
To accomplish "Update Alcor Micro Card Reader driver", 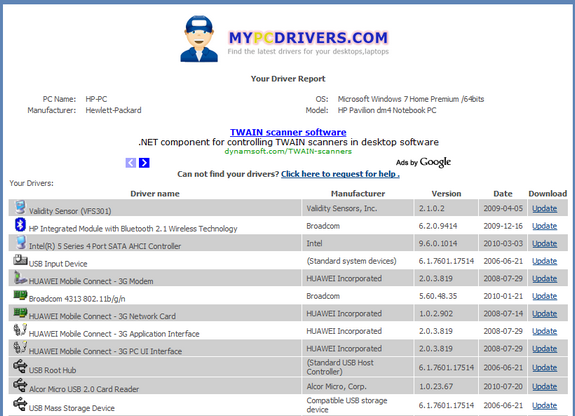I will pos(544,387).
